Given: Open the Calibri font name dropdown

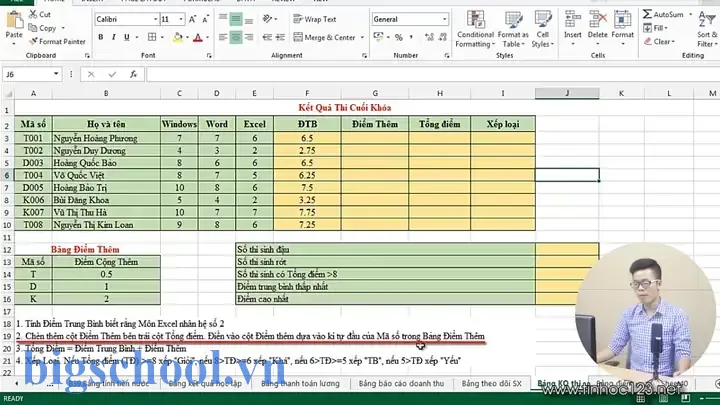Looking at the screenshot, I should (155, 19).
